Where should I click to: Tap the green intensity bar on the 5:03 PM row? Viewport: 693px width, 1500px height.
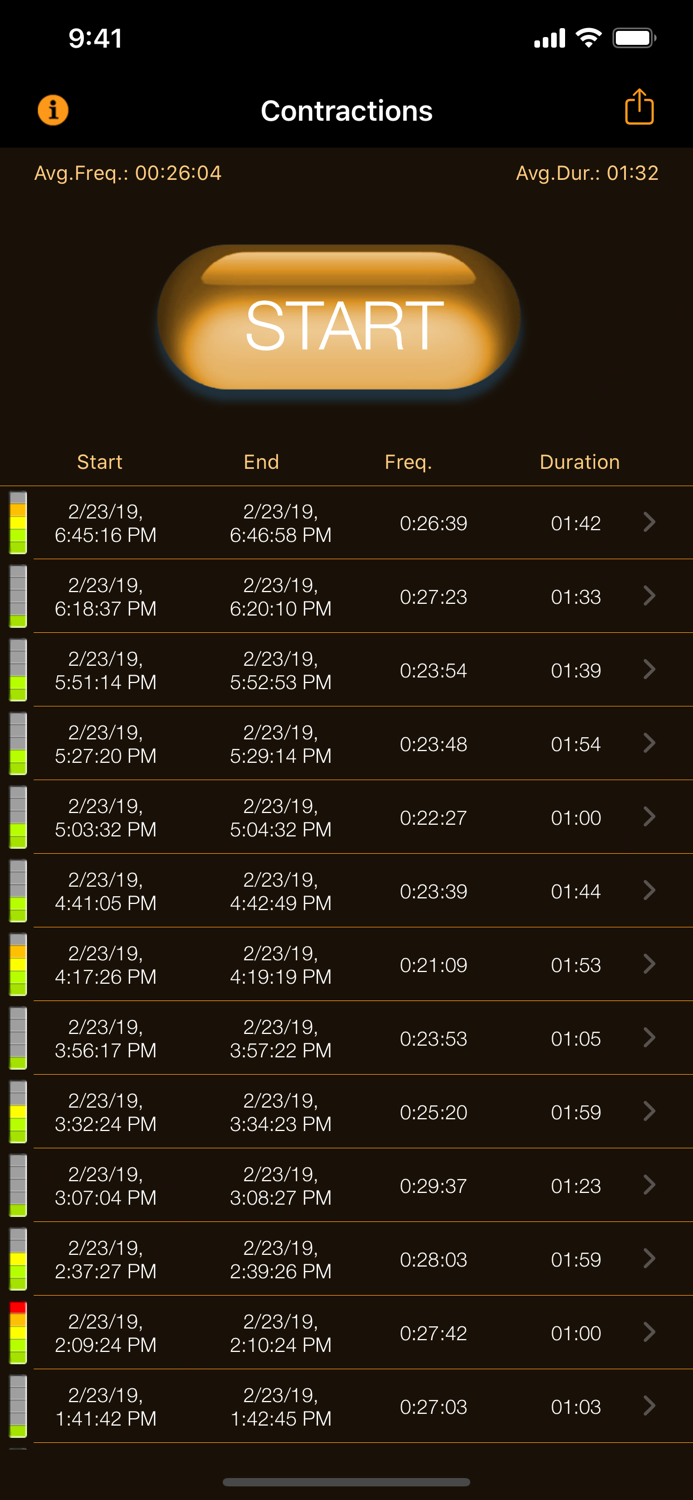(x=17, y=817)
